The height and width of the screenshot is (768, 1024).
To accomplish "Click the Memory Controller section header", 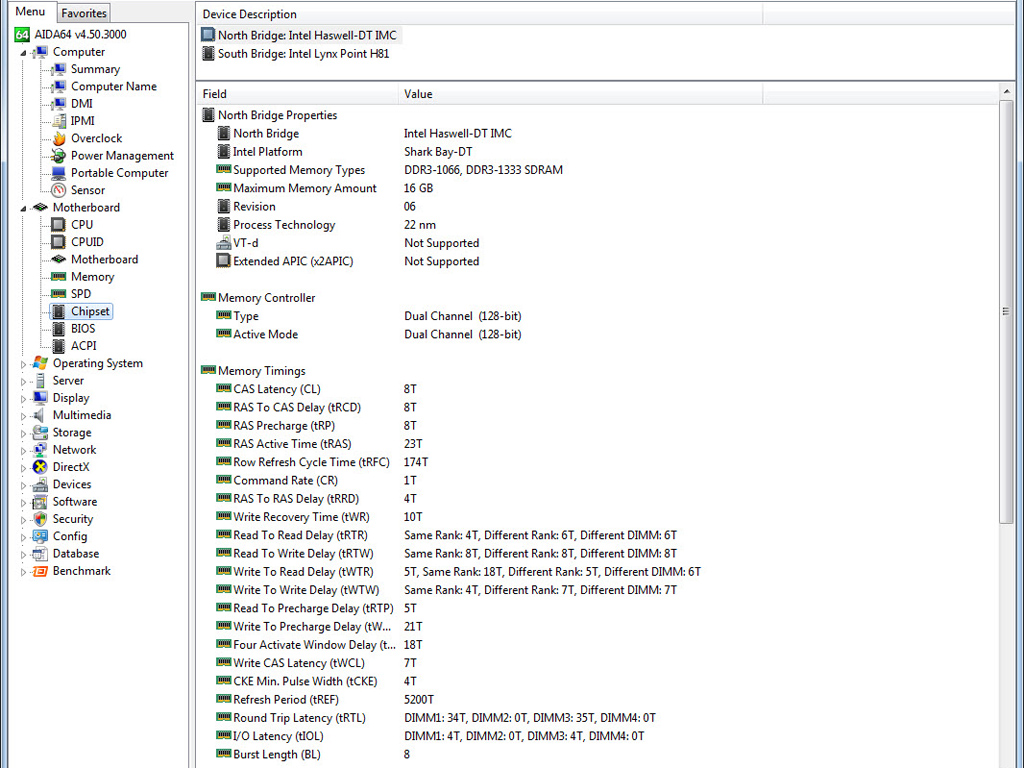I will 259,298.
